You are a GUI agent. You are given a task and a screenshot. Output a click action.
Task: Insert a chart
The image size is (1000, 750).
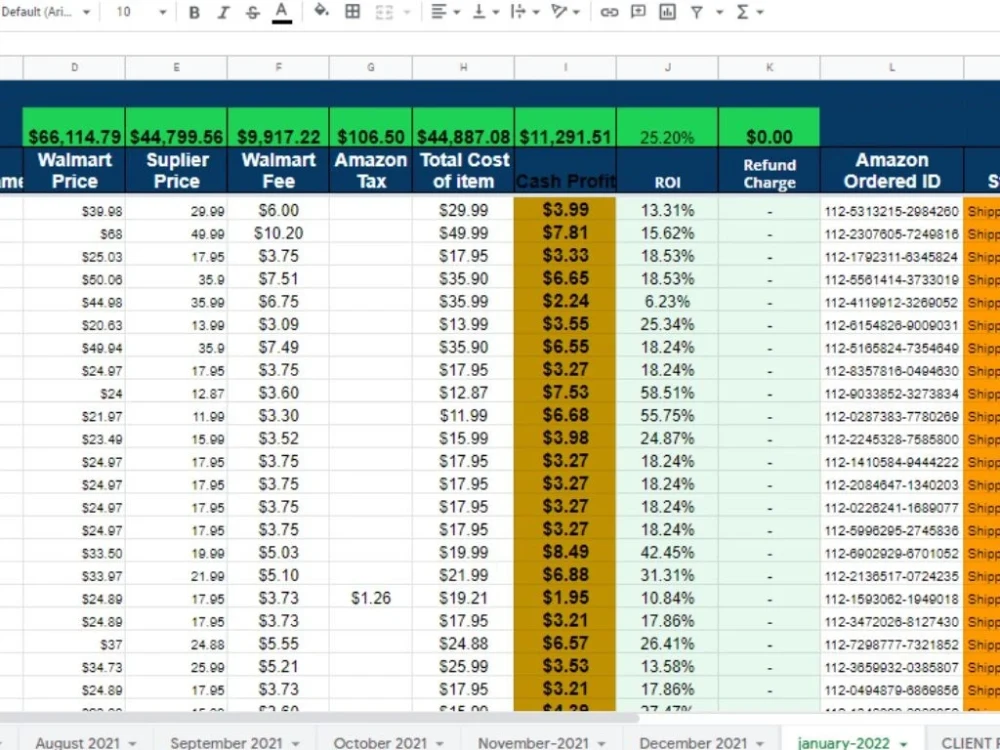[x=667, y=11]
